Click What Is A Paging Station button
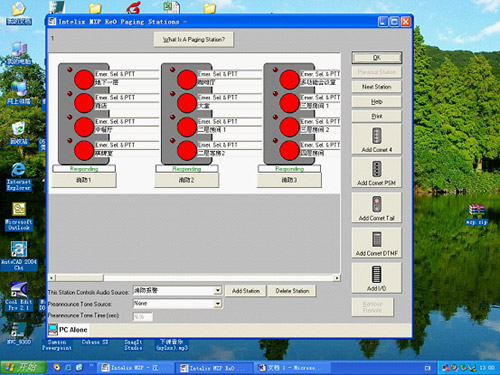 [x=194, y=40]
